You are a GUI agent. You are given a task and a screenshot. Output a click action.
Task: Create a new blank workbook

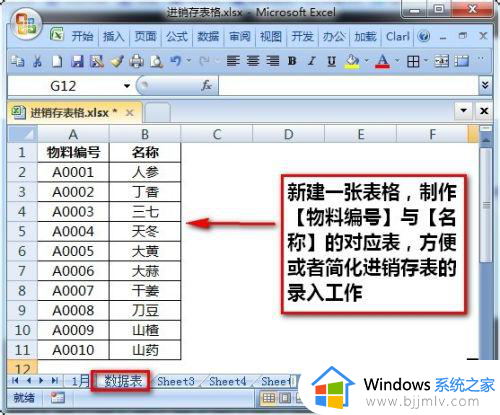(57, 61)
